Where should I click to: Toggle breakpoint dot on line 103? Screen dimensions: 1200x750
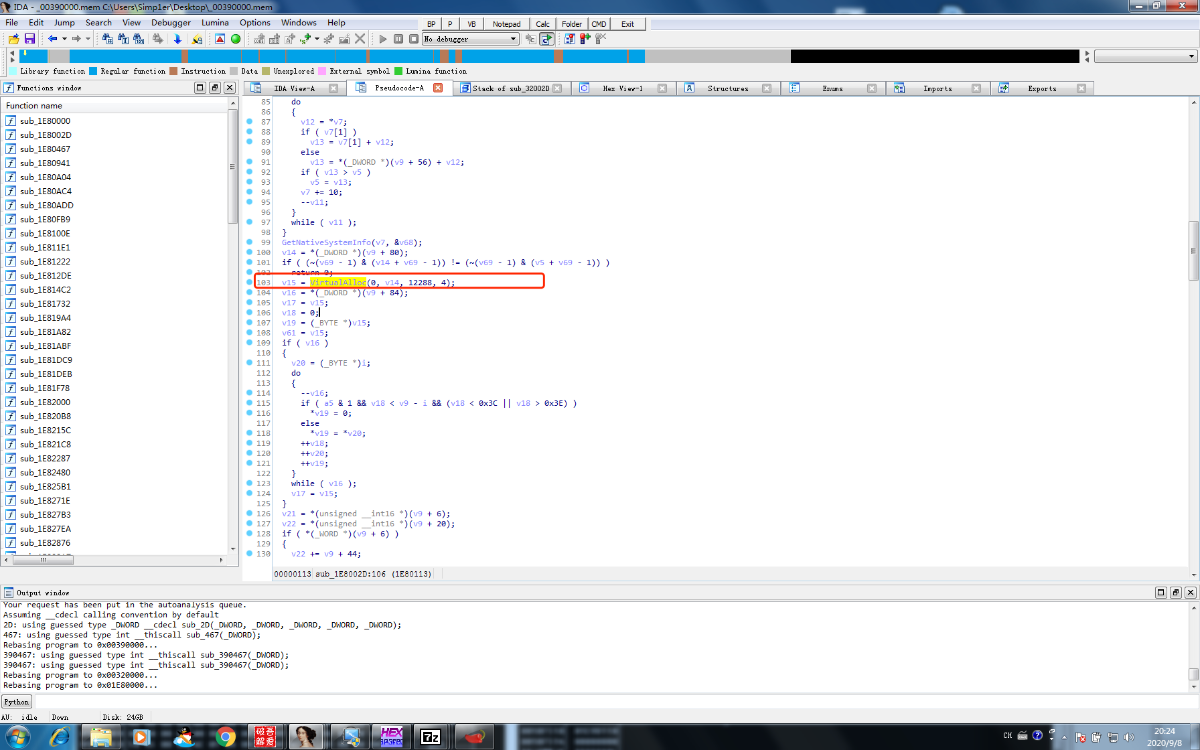pyautogui.click(x=249, y=283)
